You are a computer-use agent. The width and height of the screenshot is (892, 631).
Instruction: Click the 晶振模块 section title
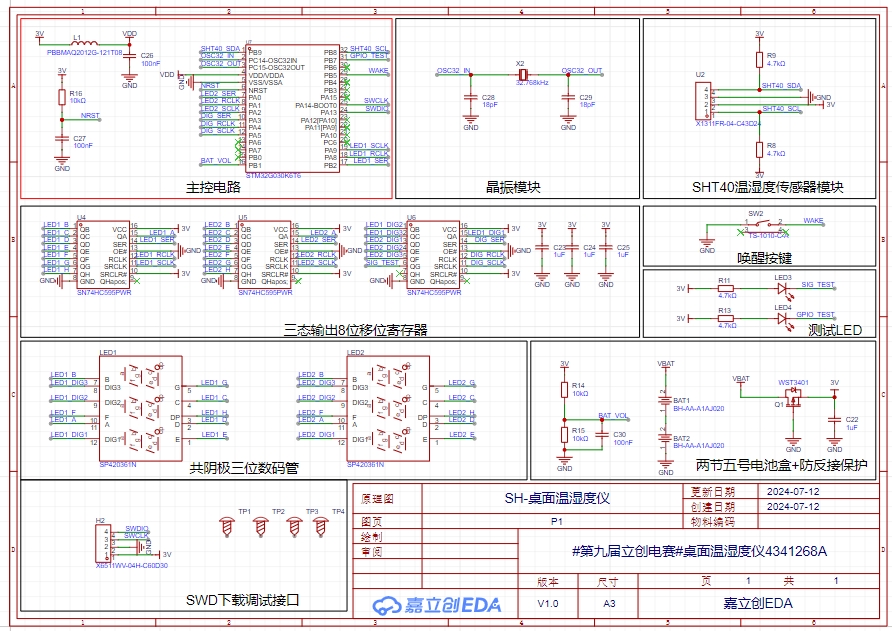(513, 187)
